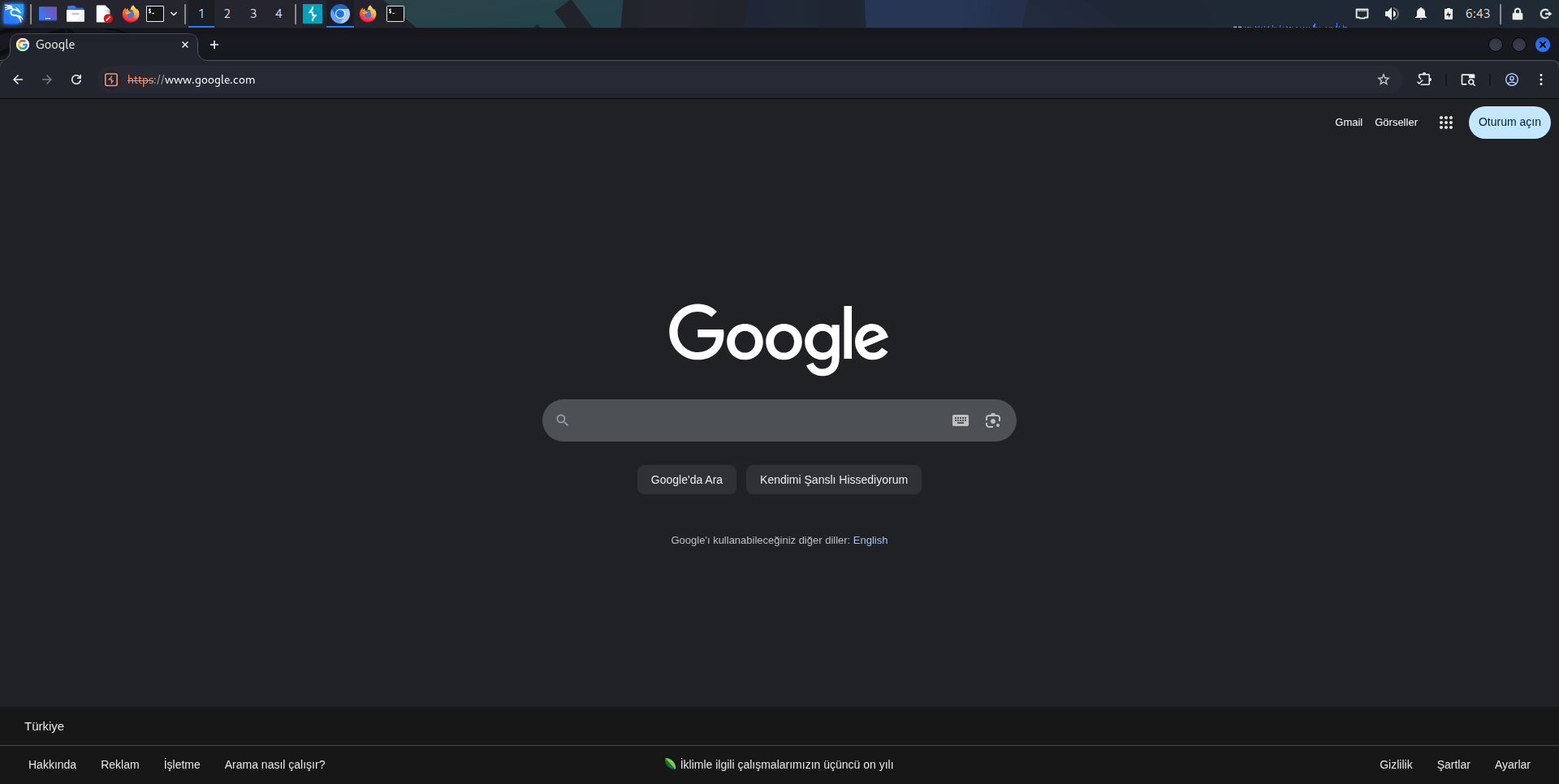Image resolution: width=1559 pixels, height=784 pixels.
Task: Open the Kali applications menu
Action: pos(14,14)
